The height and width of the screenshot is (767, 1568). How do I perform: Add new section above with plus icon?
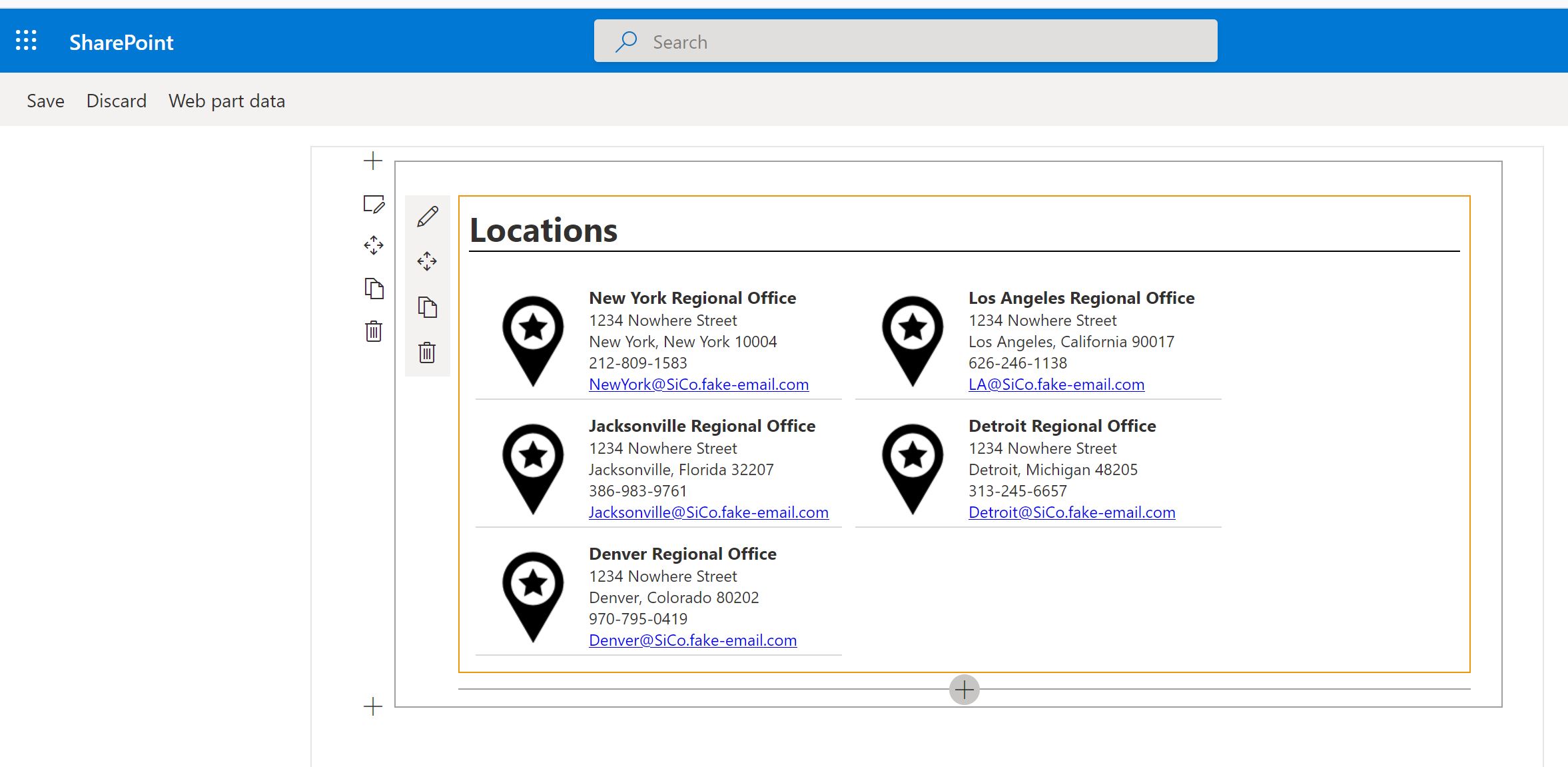pyautogui.click(x=373, y=161)
